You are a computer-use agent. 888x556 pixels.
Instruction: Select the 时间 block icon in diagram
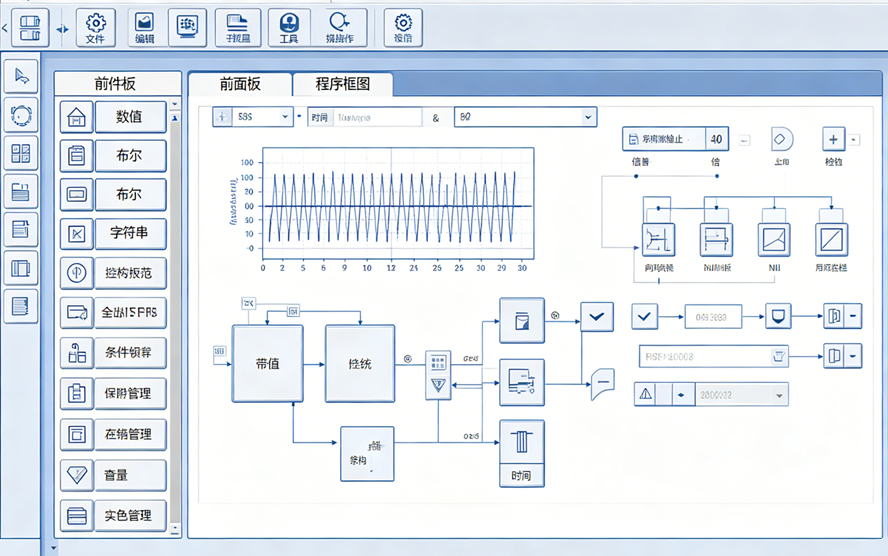tap(522, 452)
